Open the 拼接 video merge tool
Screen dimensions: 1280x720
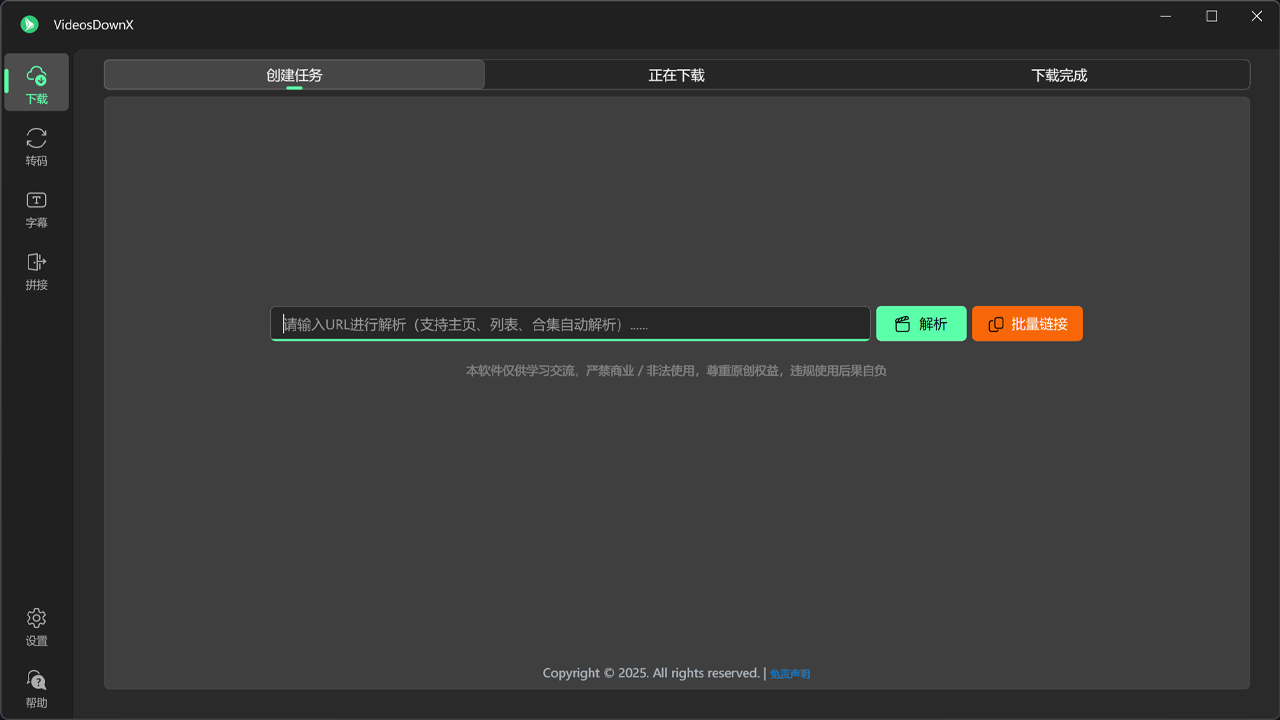(x=36, y=271)
